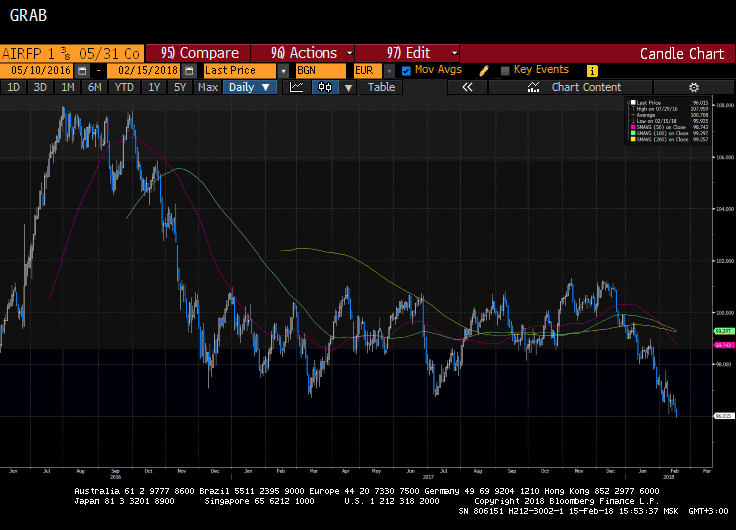This screenshot has width=736, height=530.
Task: Select the 6M range tab
Action: (95, 87)
